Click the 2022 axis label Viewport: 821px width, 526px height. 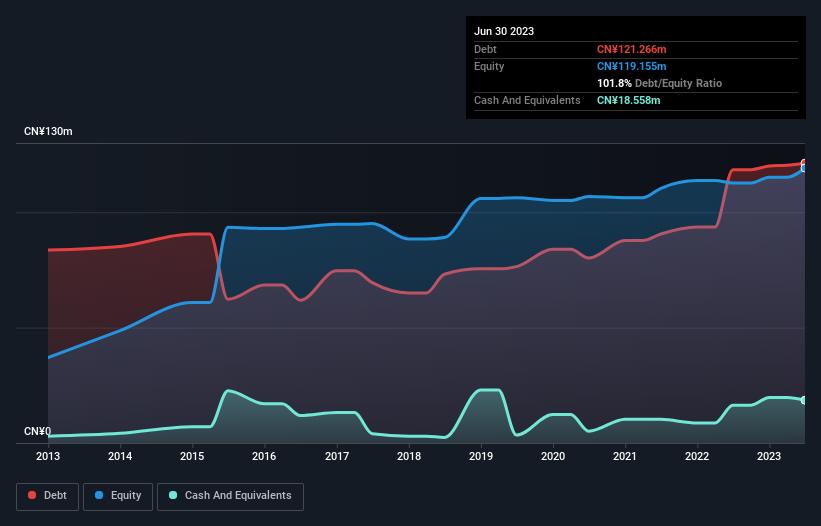point(697,456)
